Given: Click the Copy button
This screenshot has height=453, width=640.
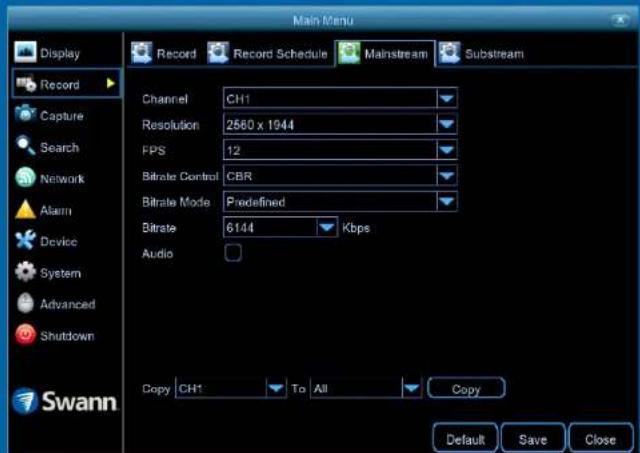Looking at the screenshot, I should point(466,388).
